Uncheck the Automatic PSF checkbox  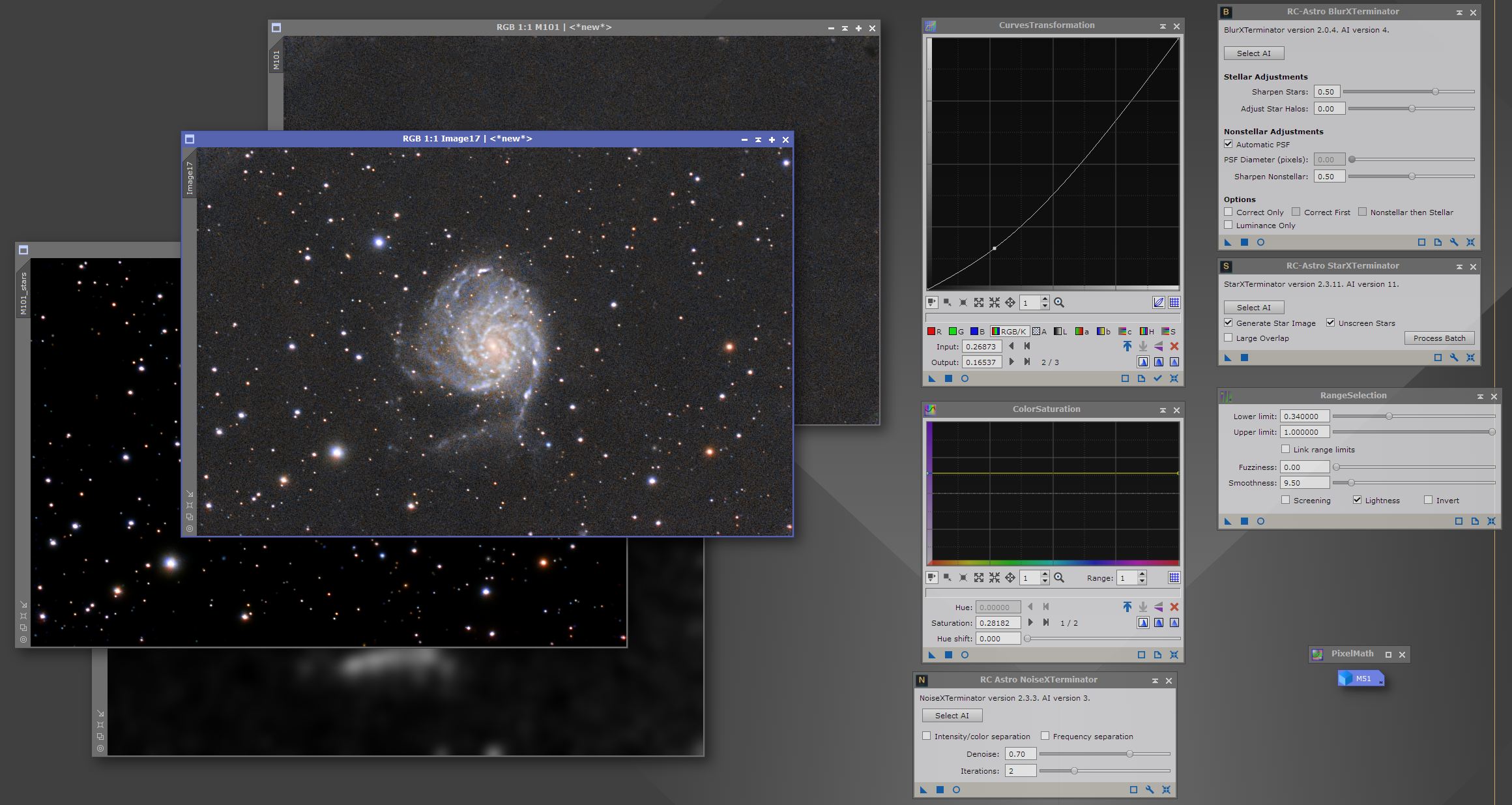click(1228, 144)
